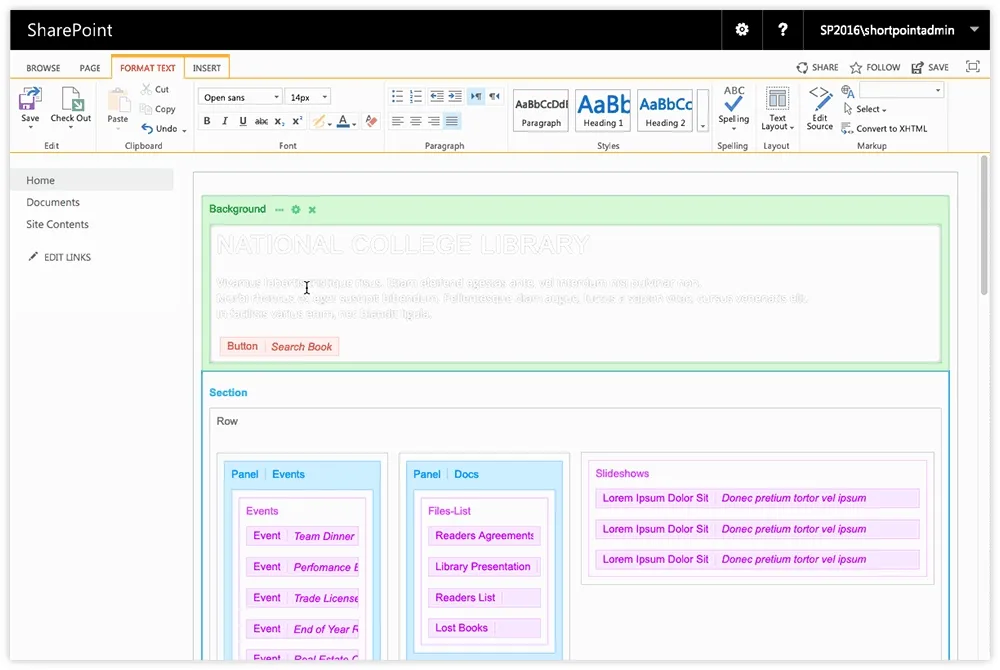Apply the Heading 2 style
The height and width of the screenshot is (670, 1000).
[x=665, y=111]
